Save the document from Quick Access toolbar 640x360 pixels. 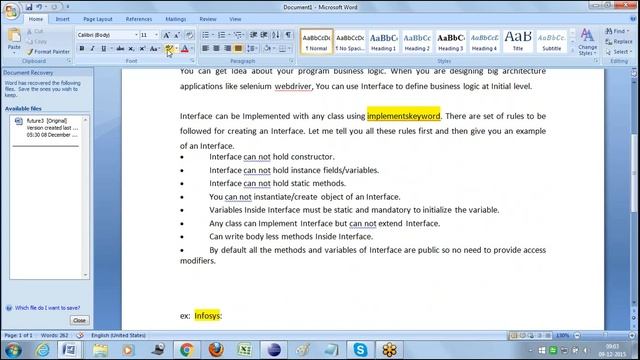[x=29, y=7]
